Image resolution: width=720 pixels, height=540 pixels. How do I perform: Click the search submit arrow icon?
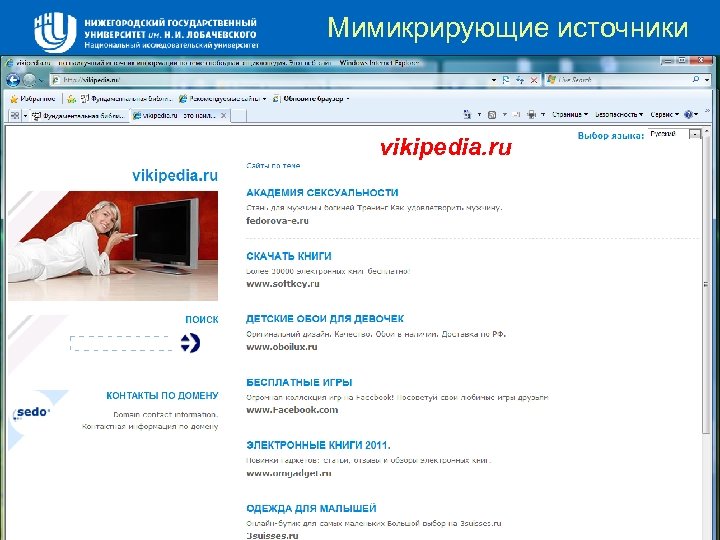coord(191,343)
